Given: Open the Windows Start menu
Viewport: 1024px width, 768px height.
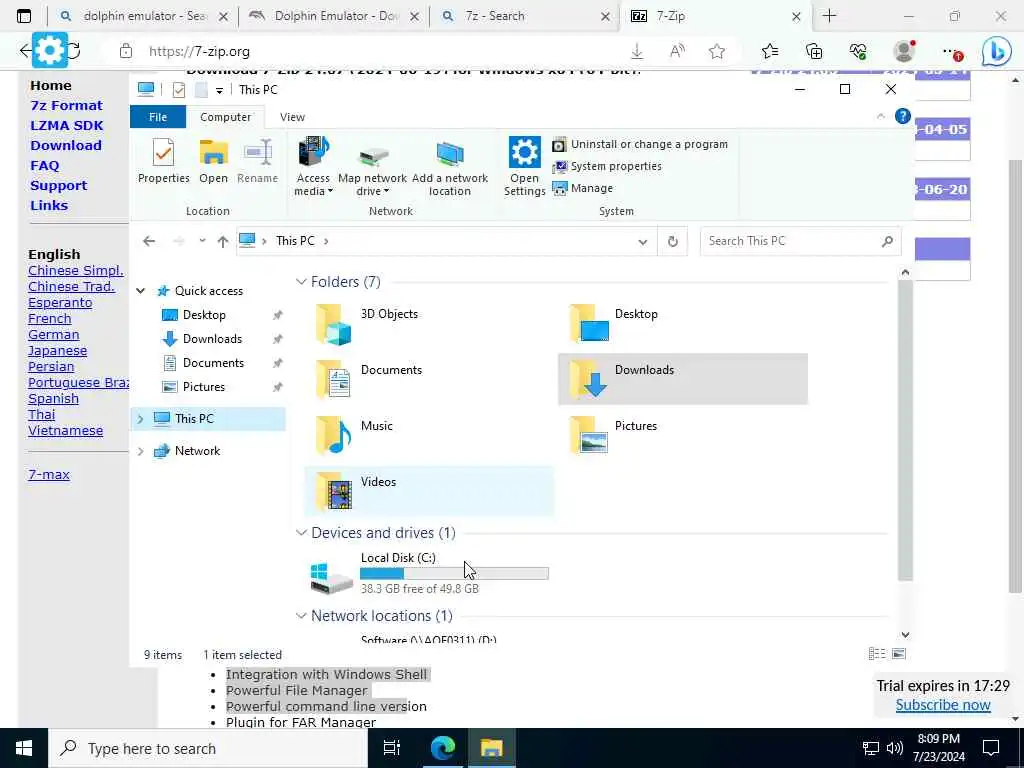Looking at the screenshot, I should point(24,748).
